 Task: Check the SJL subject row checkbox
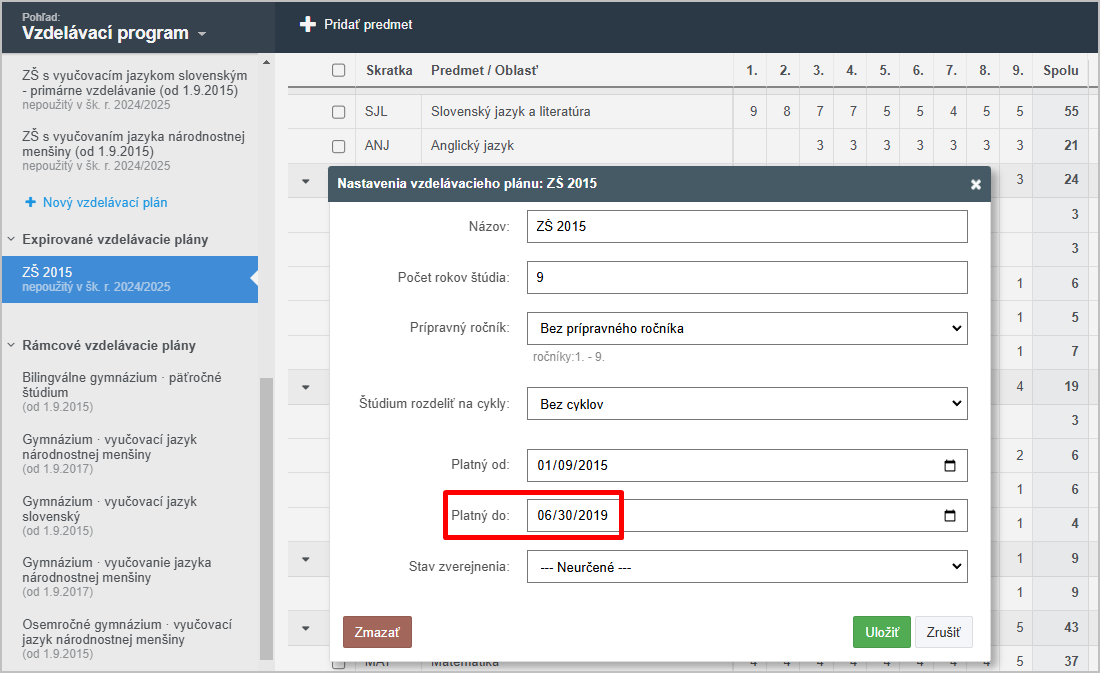point(339,112)
